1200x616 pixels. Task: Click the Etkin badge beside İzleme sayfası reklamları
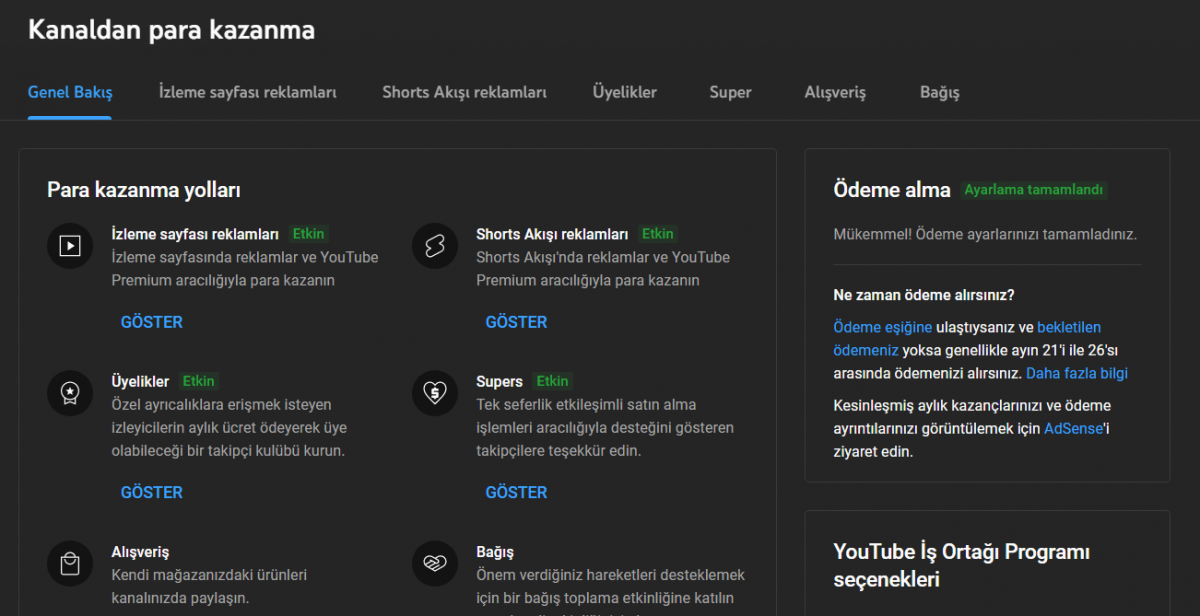click(x=308, y=234)
